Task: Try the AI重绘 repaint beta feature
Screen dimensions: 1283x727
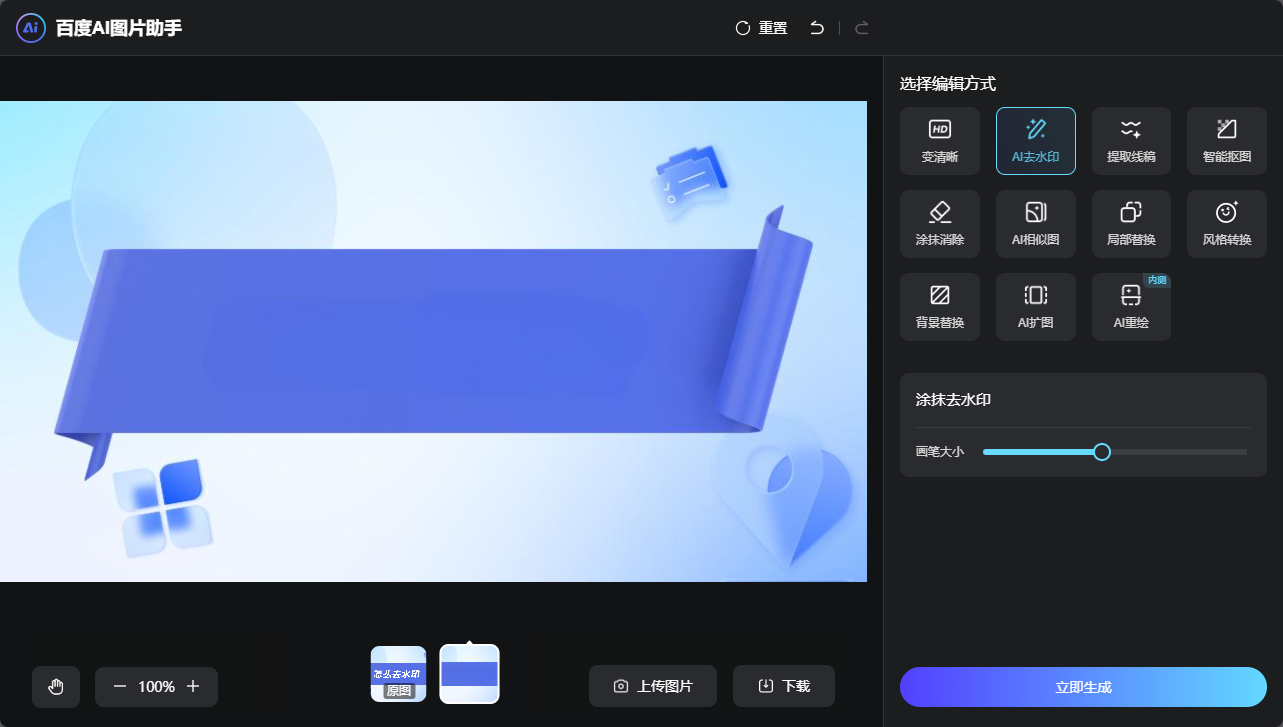Action: [x=1130, y=306]
